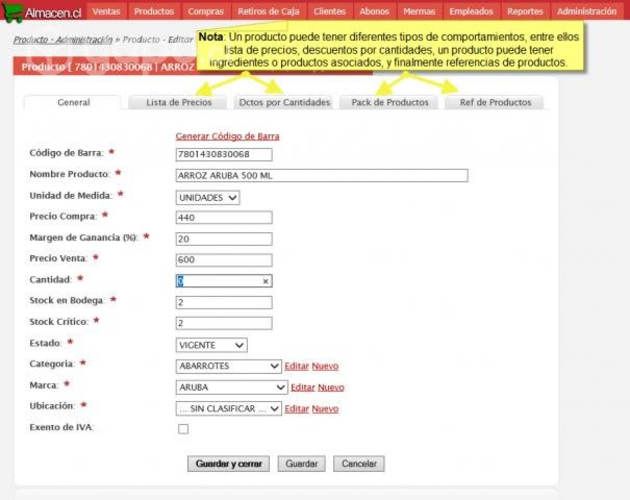Click Nuevo next to Ubicación
The width and height of the screenshot is (630, 500).
tap(325, 409)
